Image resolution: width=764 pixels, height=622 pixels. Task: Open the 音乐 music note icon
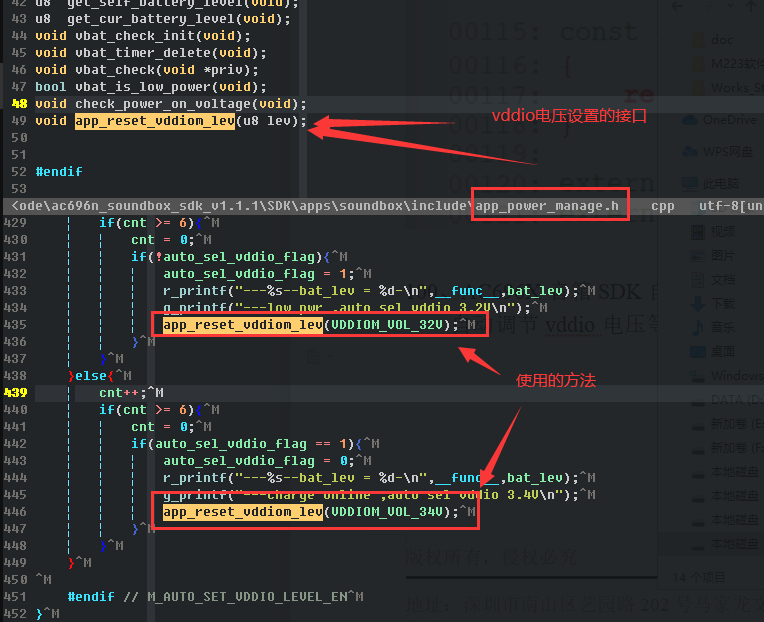(x=698, y=327)
